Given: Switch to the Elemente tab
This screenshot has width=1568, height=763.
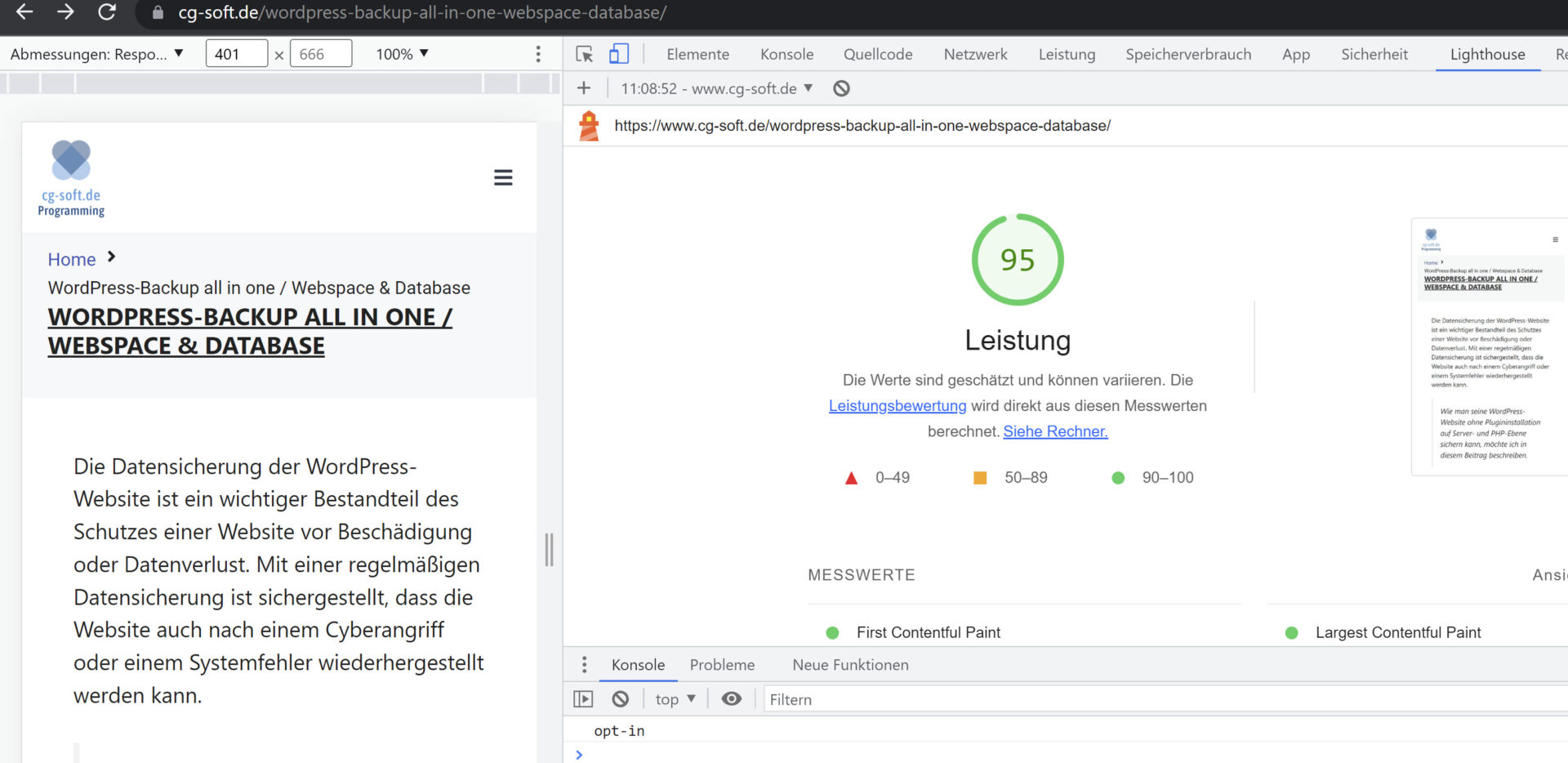Looking at the screenshot, I should tap(697, 54).
